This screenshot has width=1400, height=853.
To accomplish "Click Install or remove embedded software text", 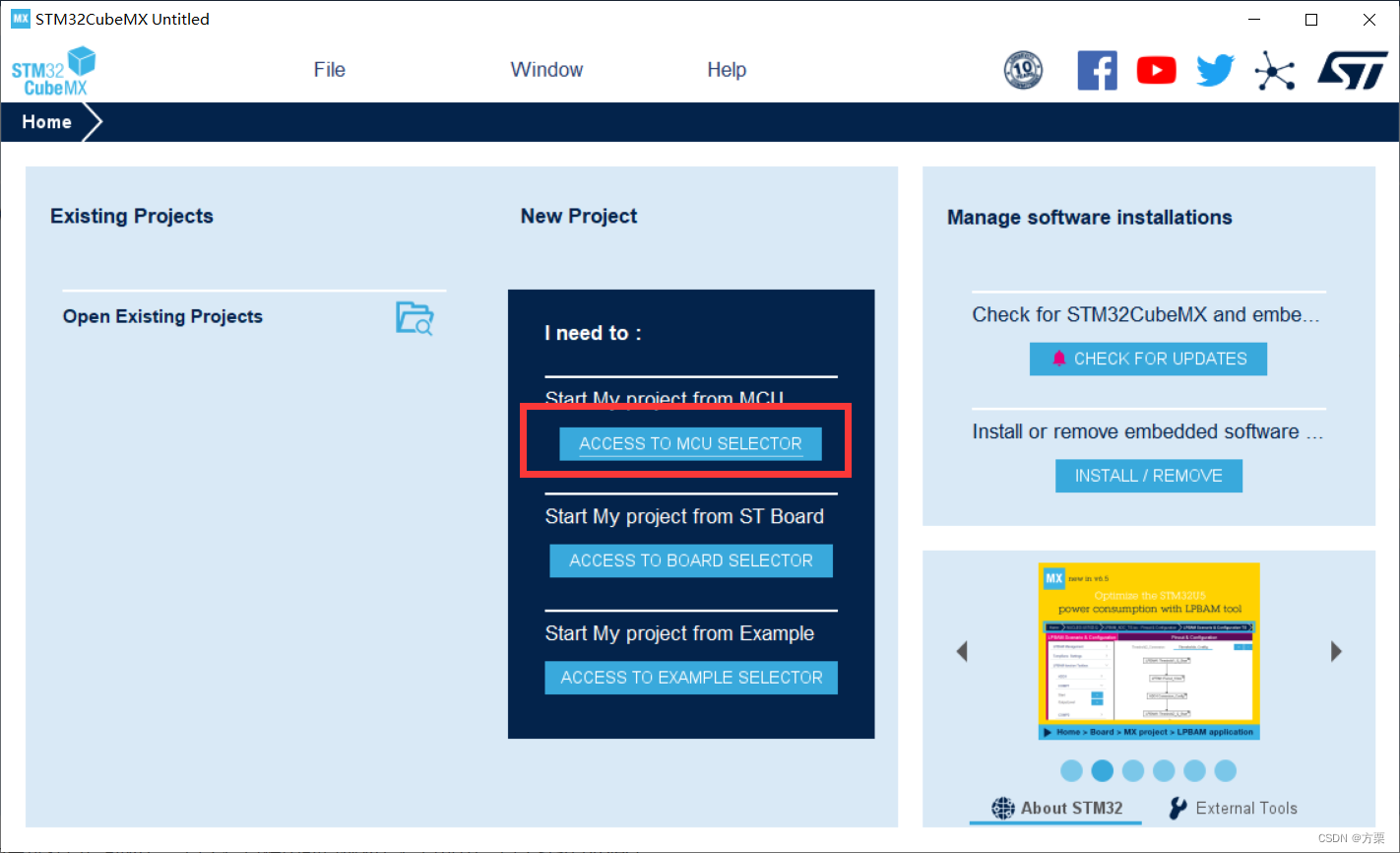I will pyautogui.click(x=1147, y=432).
